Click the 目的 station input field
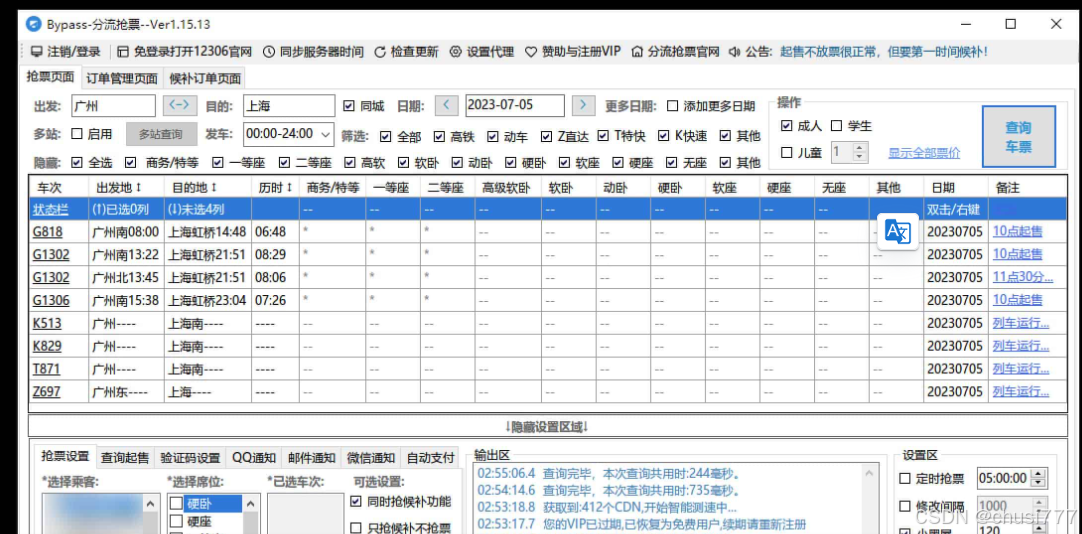This screenshot has height=534, width=1082. pyautogui.click(x=288, y=106)
